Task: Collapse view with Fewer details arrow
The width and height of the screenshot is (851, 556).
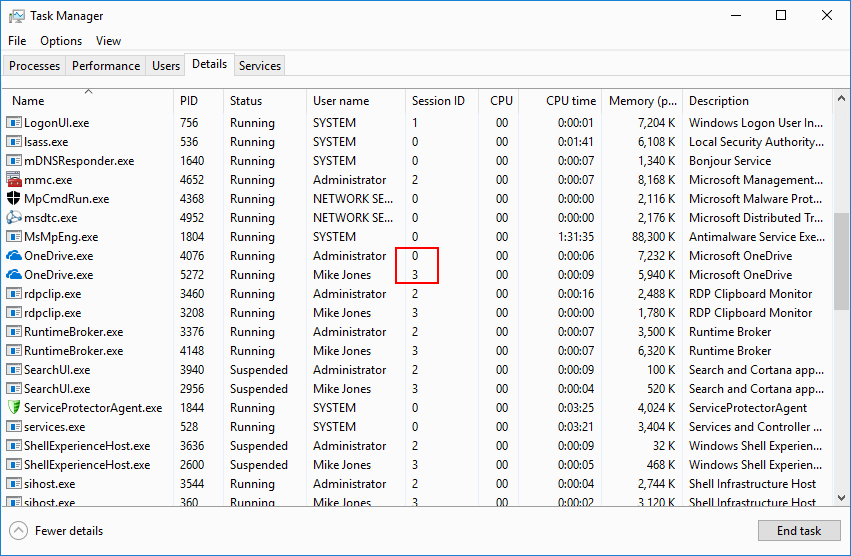Action: (18, 530)
